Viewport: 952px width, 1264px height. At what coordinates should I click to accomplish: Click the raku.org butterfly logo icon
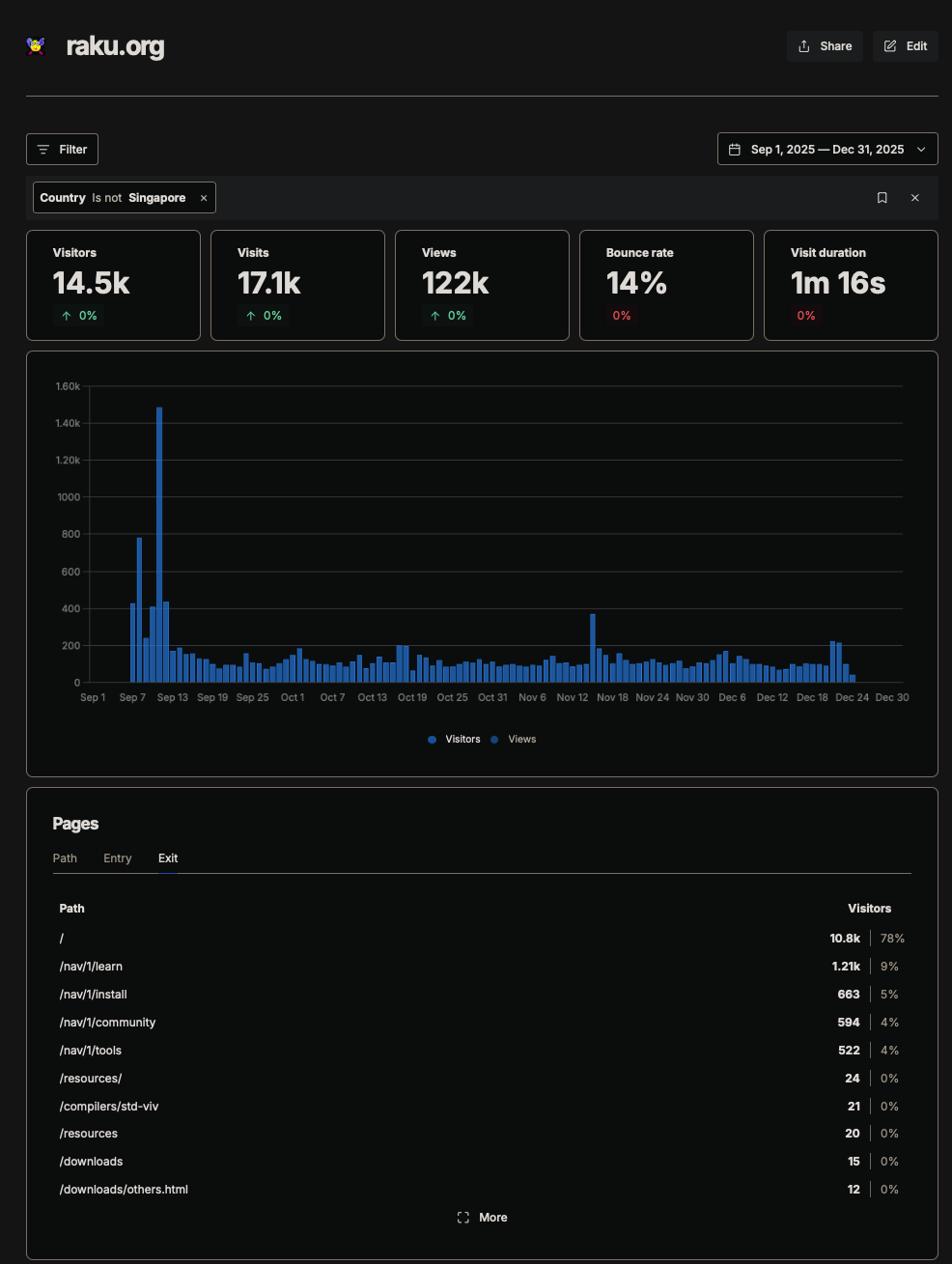(x=36, y=46)
